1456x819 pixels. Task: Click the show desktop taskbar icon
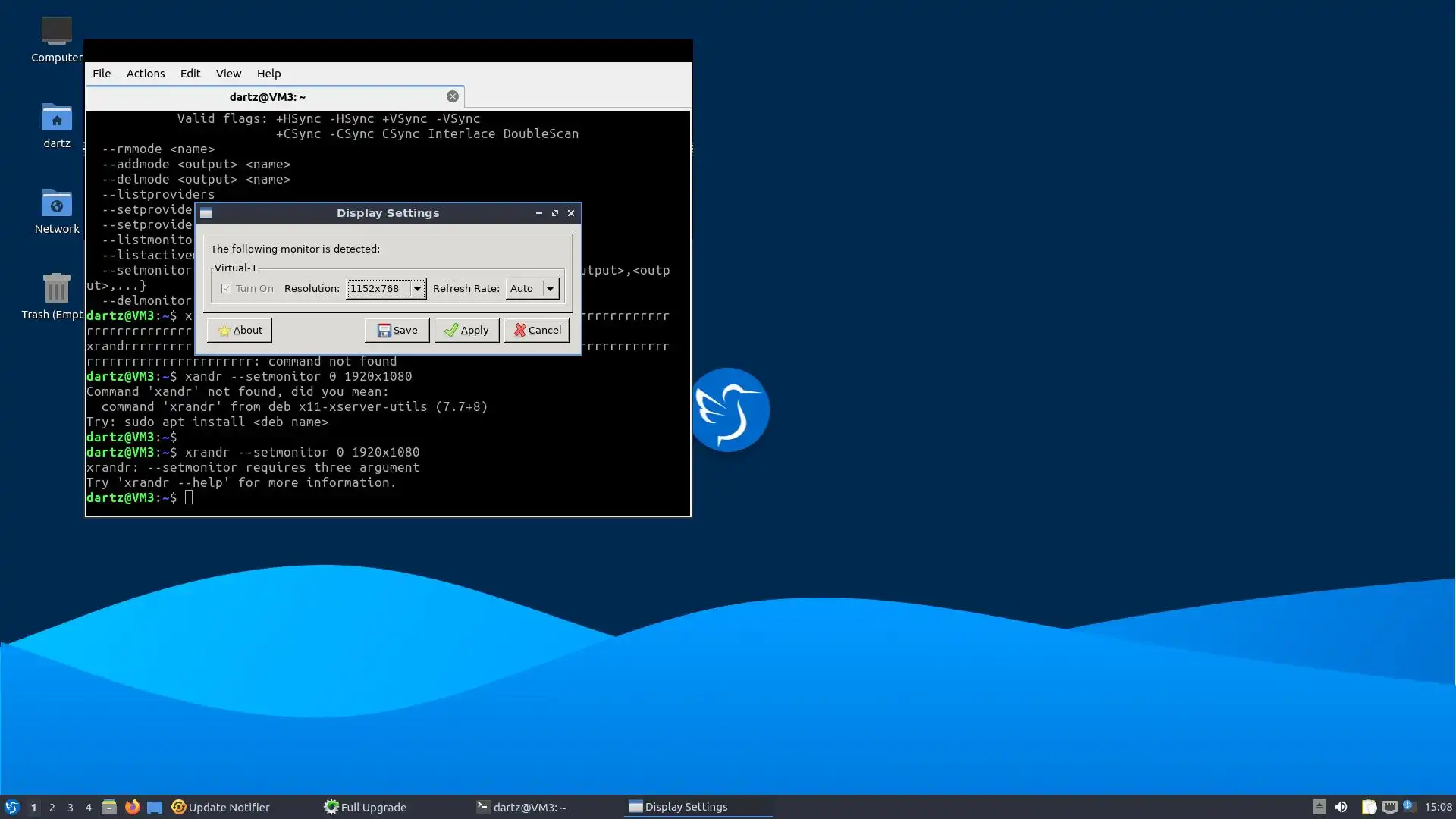pos(155,807)
